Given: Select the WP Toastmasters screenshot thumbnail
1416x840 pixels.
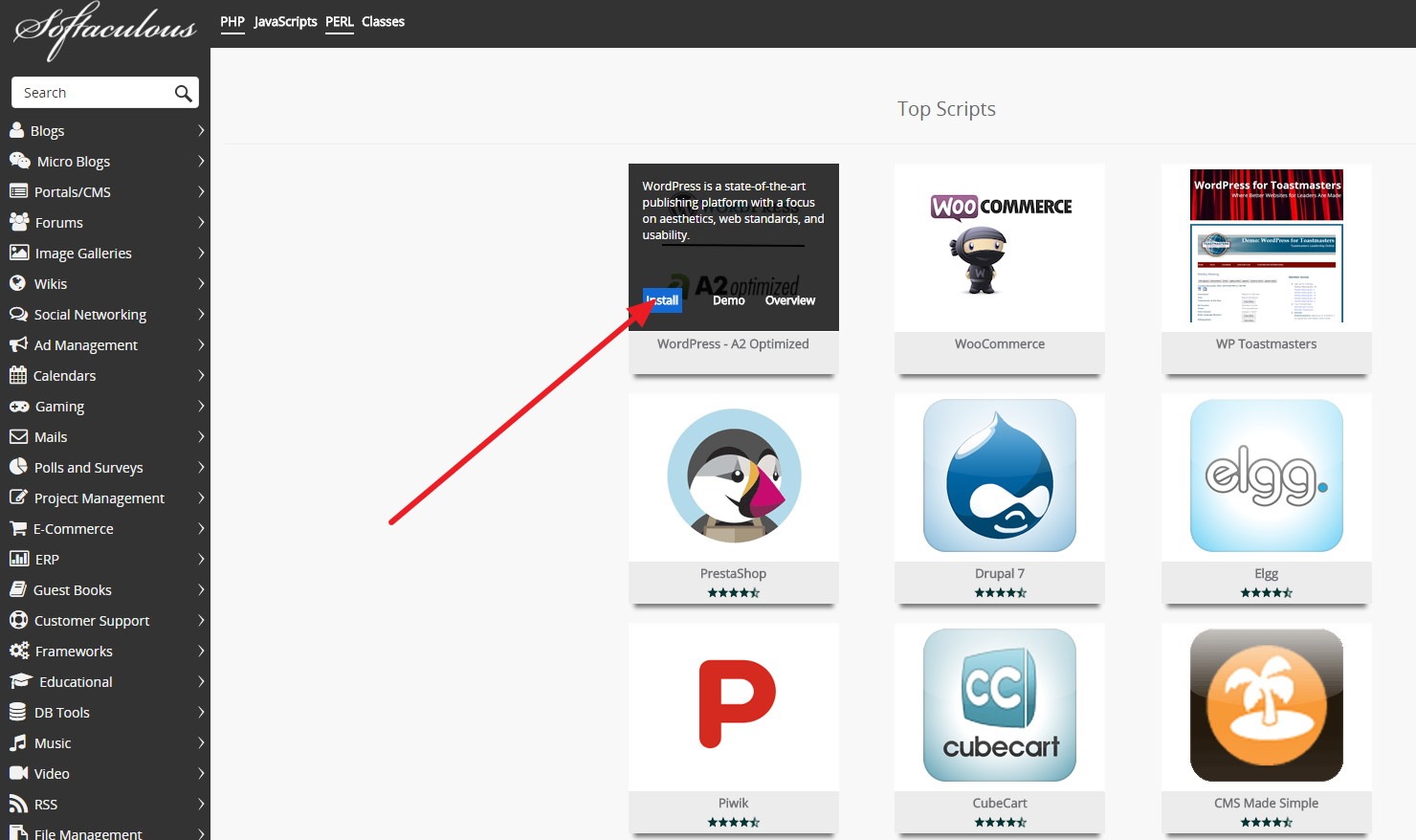Looking at the screenshot, I should 1267,247.
